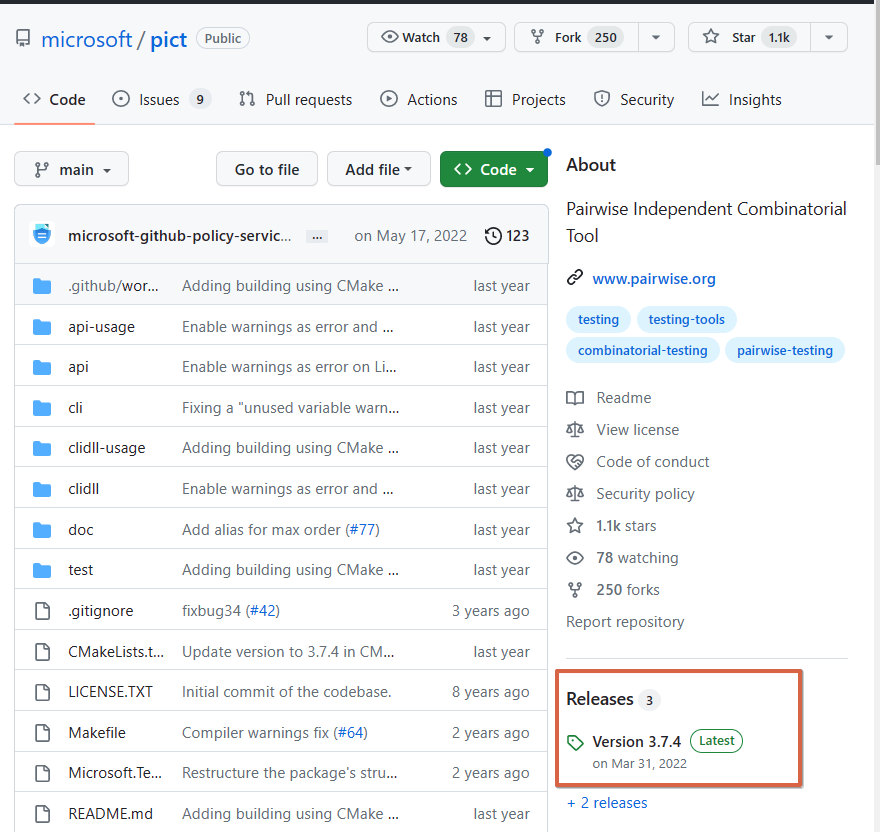880x832 pixels.
Task: View the 1.1k stars link
Action: tap(611, 526)
